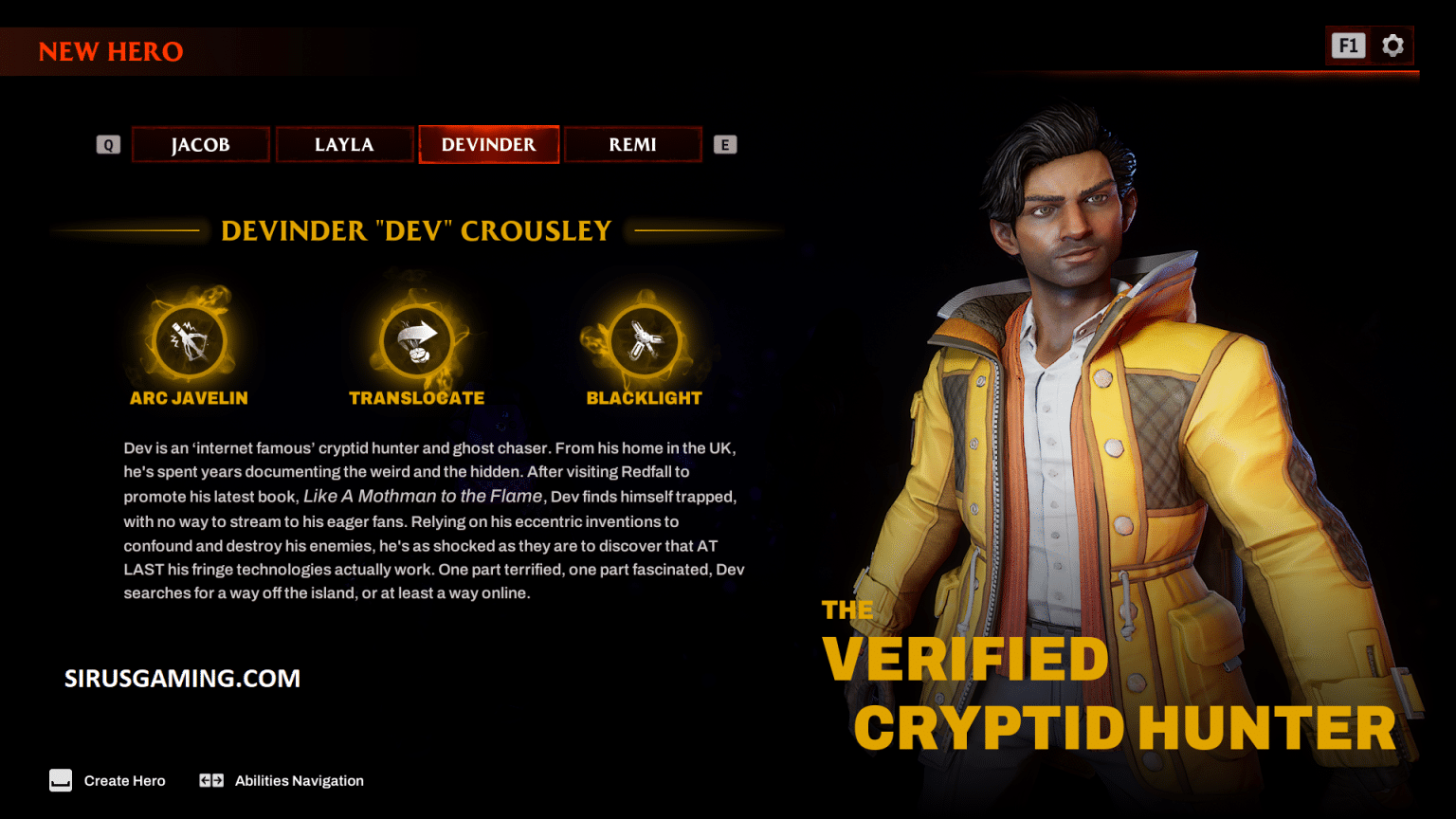Click the Q previous-hero key icon
This screenshot has width=1456, height=819.
108,145
